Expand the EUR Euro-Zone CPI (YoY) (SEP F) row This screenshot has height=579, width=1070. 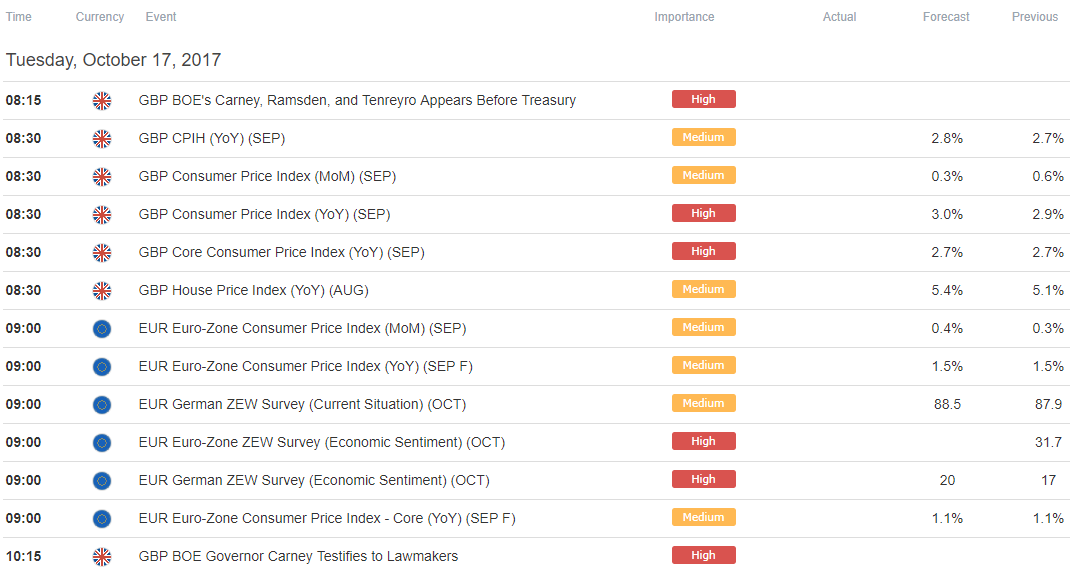coord(535,367)
